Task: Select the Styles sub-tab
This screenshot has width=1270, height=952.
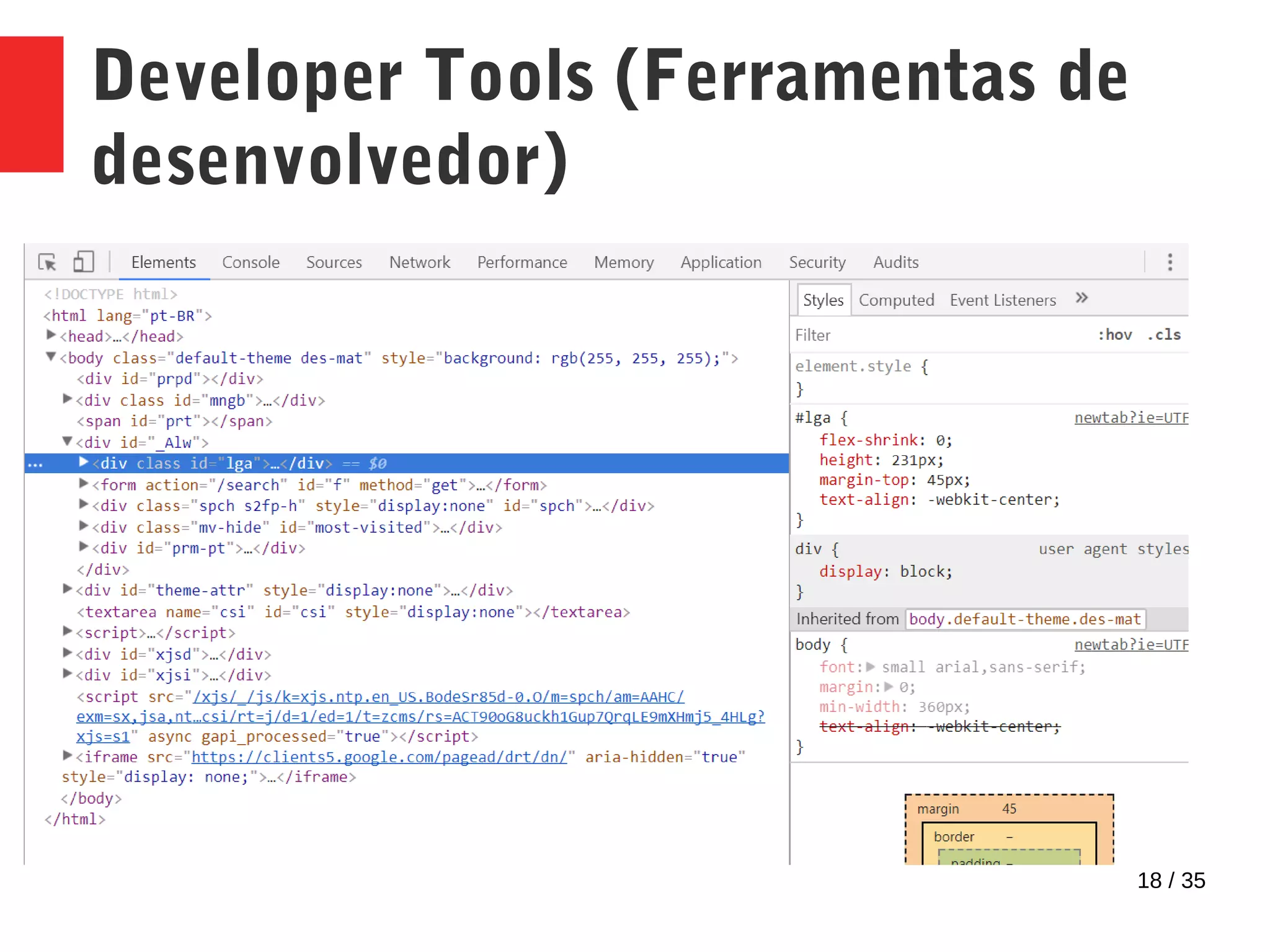Action: click(824, 300)
